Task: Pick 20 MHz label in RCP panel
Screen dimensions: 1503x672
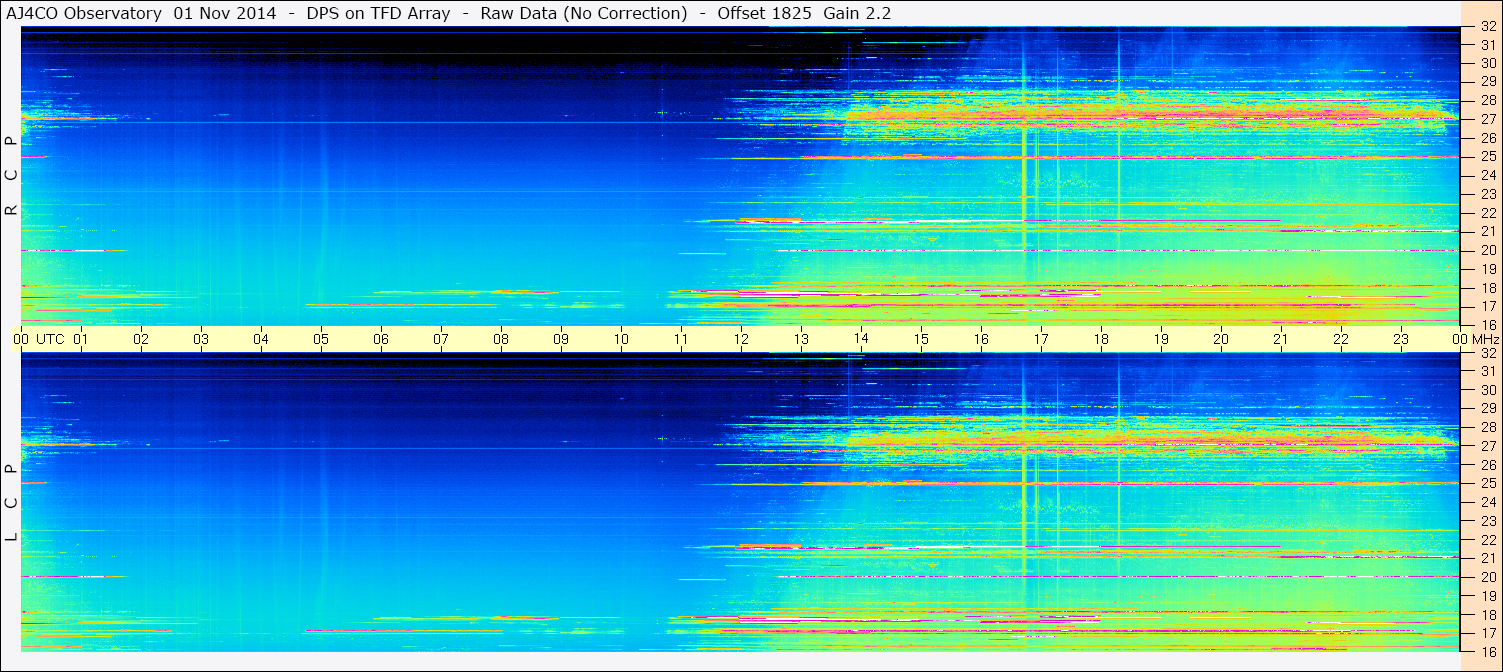Action: (x=1487, y=250)
